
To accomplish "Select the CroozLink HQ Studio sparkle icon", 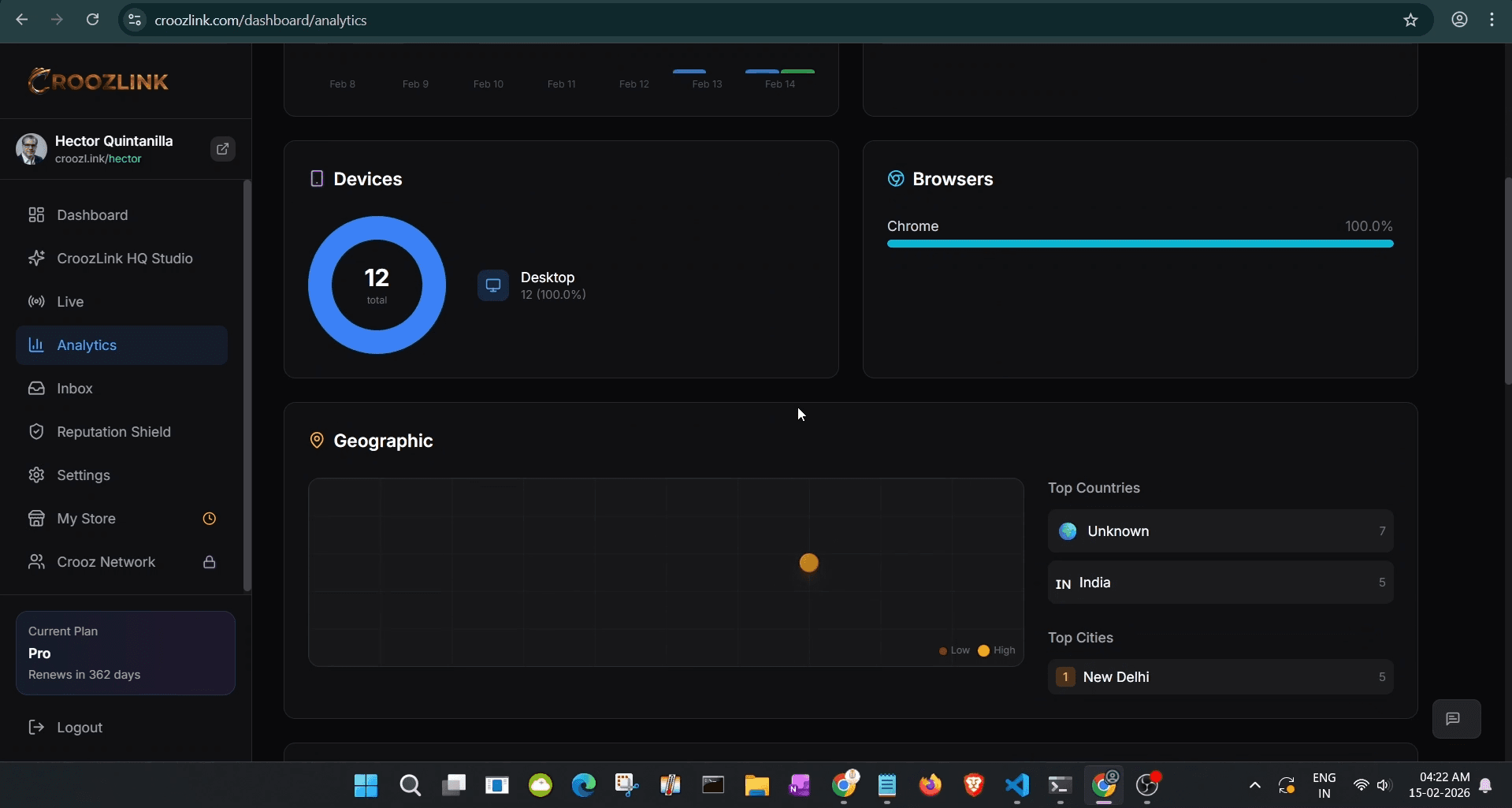I will [x=36, y=259].
